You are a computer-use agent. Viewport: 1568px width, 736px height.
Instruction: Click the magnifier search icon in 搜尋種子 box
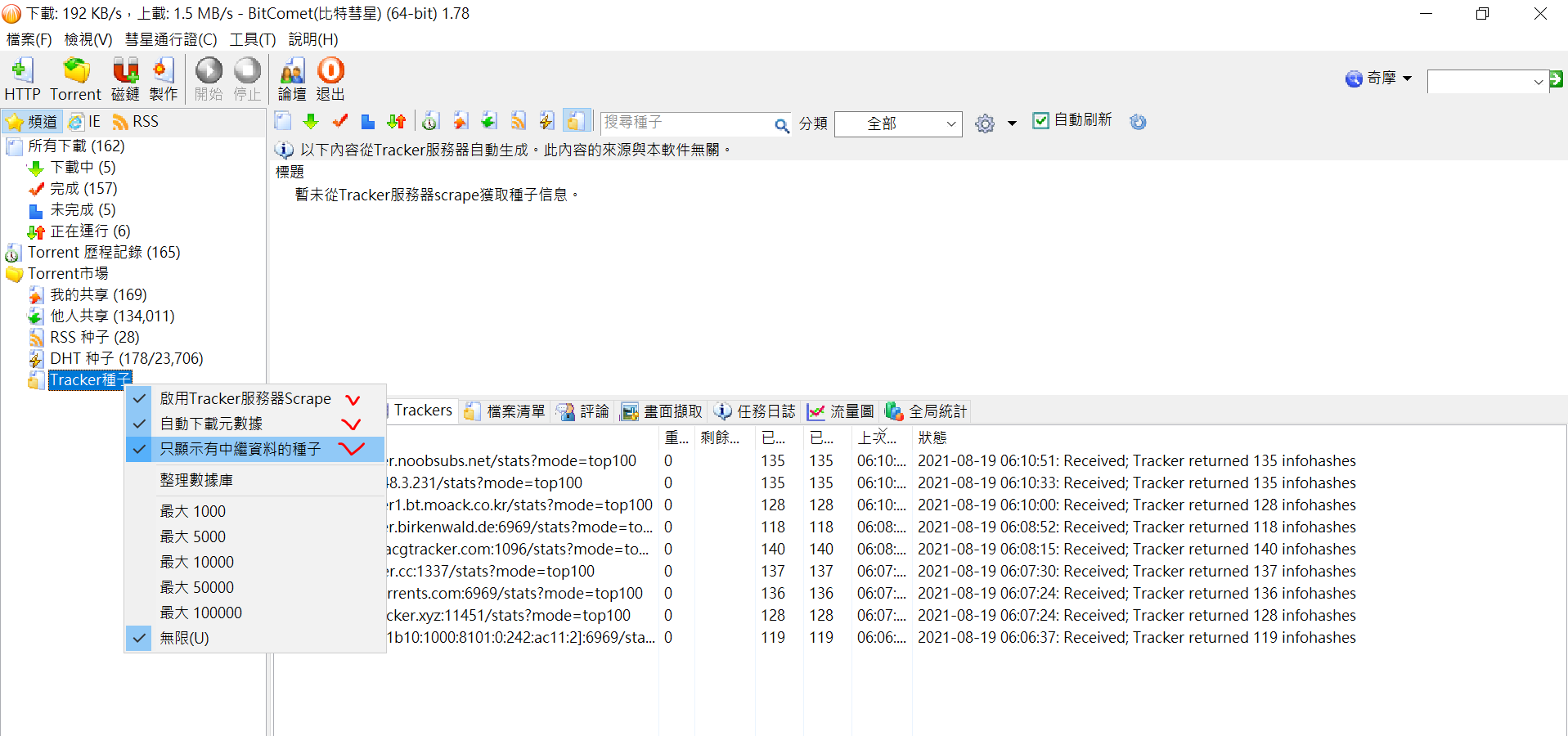[782, 125]
